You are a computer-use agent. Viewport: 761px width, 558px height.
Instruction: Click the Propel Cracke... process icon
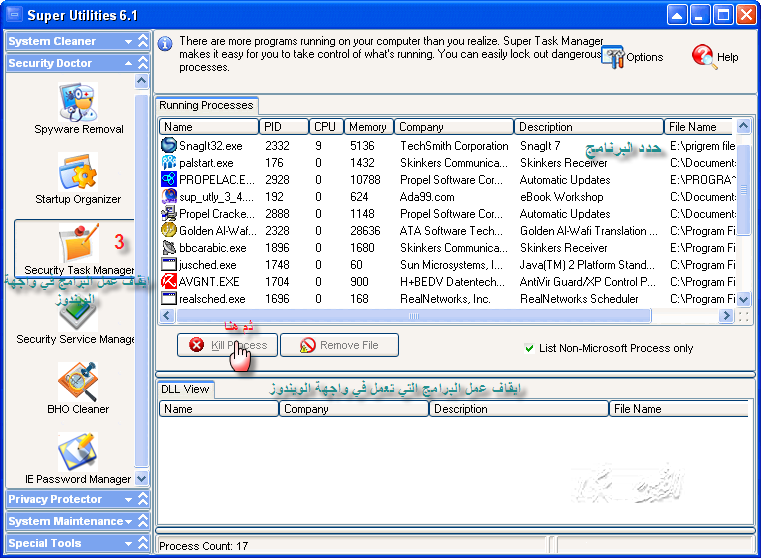pos(168,213)
